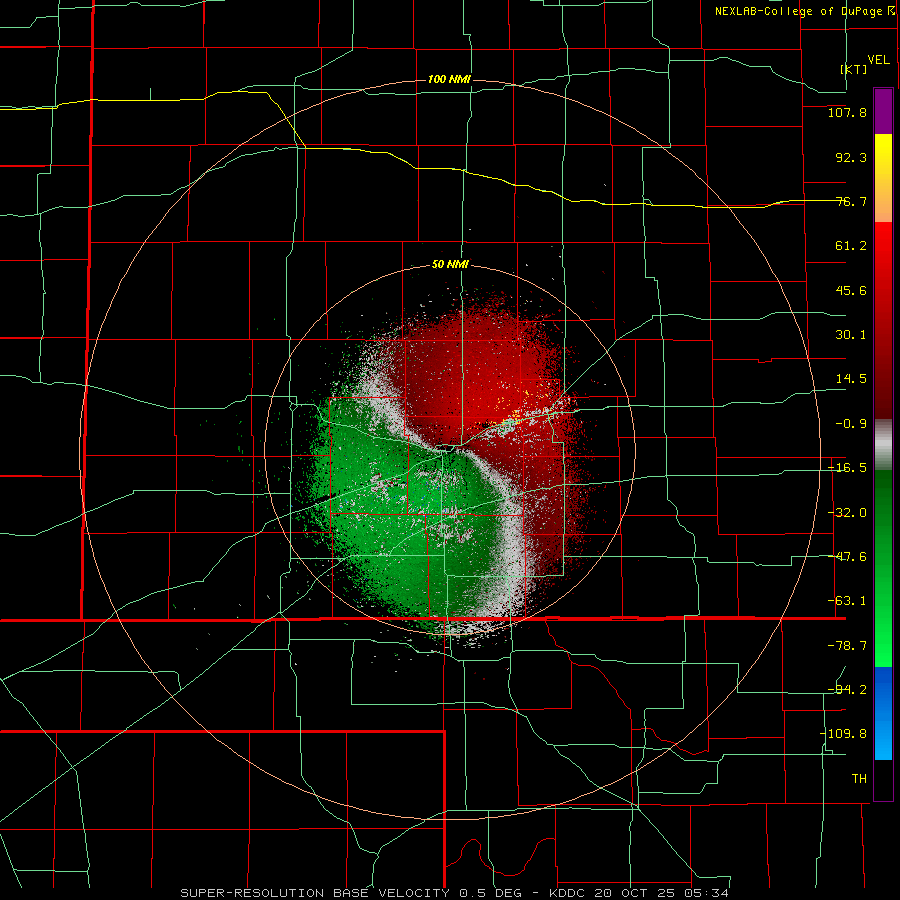Click the -47.6 velocity legend value

tap(847, 557)
